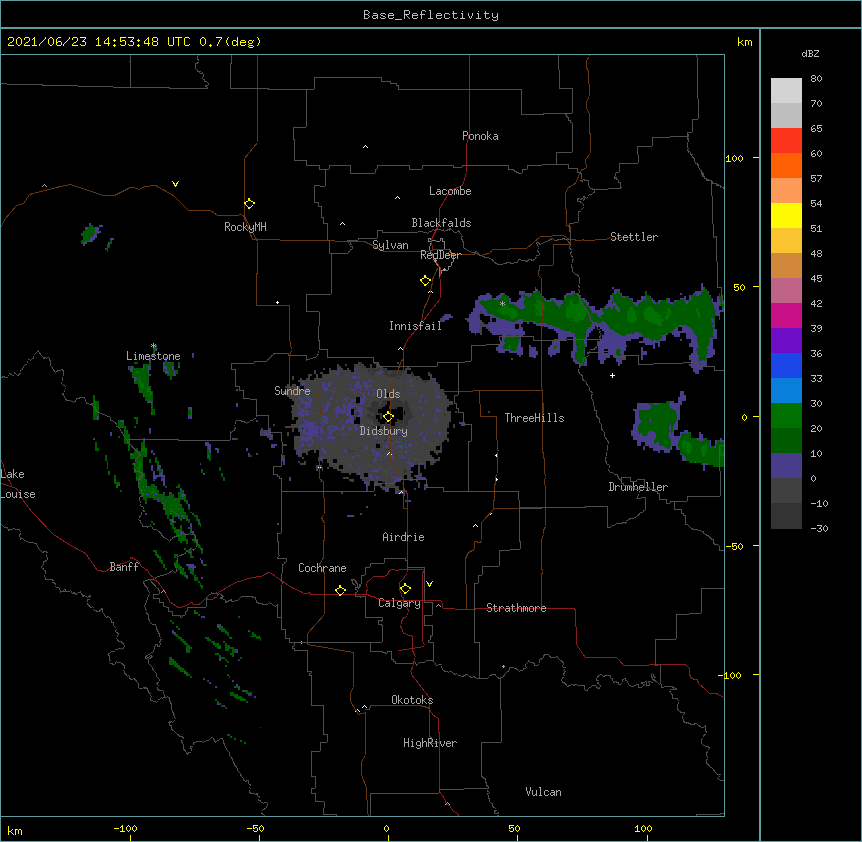
Task: Click the yellow diamond marker above RockyMH
Action: (x=249, y=203)
